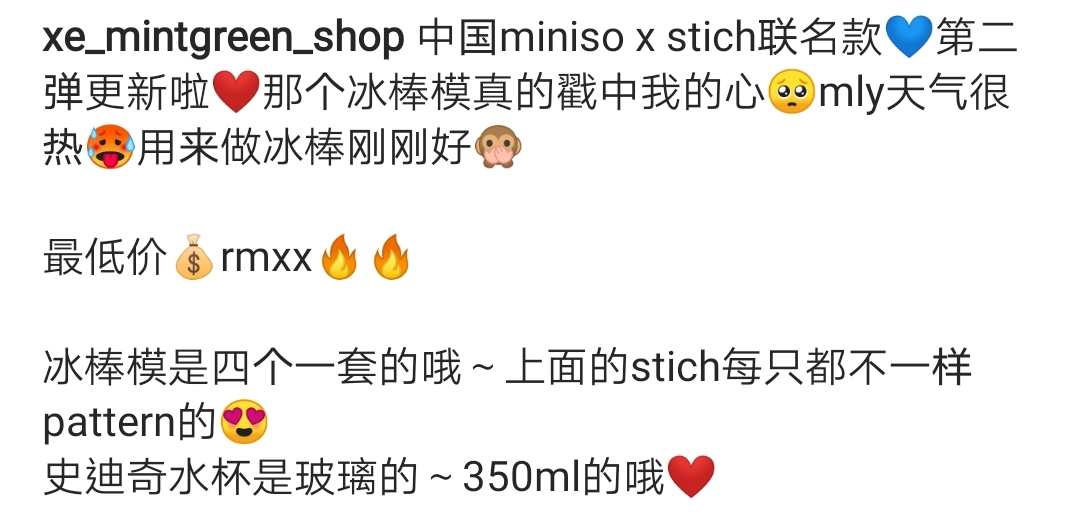The height and width of the screenshot is (515, 1080).
Task: Click the money bag emoji
Action: click(194, 257)
